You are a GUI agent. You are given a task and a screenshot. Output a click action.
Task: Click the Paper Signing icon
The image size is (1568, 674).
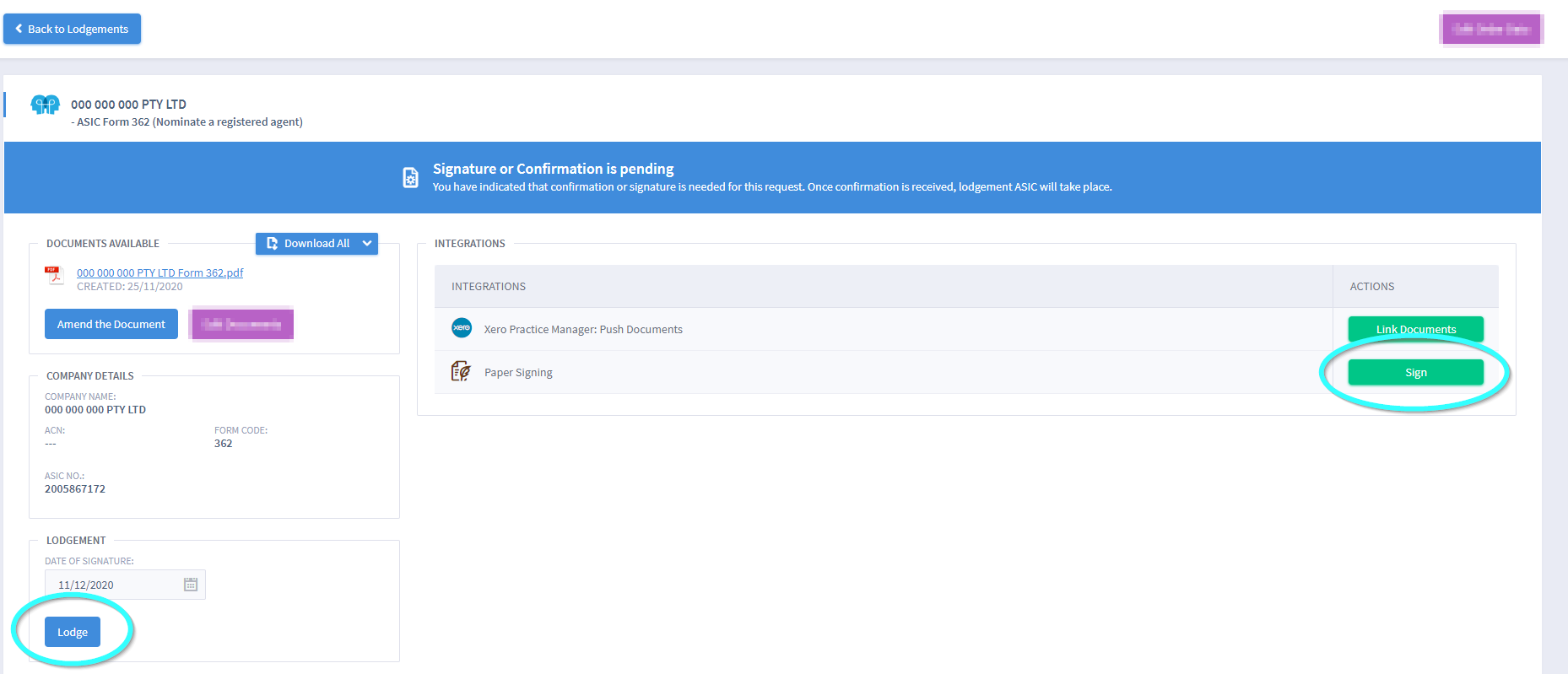click(461, 371)
